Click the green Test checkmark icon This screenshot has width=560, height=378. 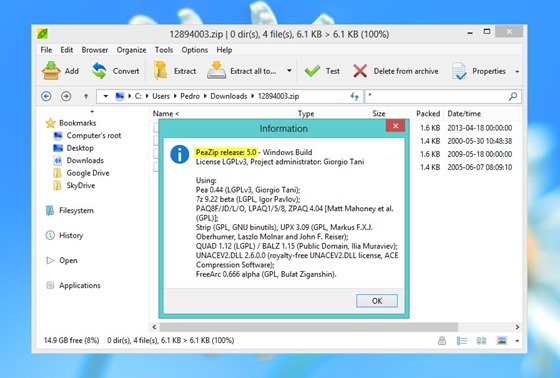coord(312,71)
